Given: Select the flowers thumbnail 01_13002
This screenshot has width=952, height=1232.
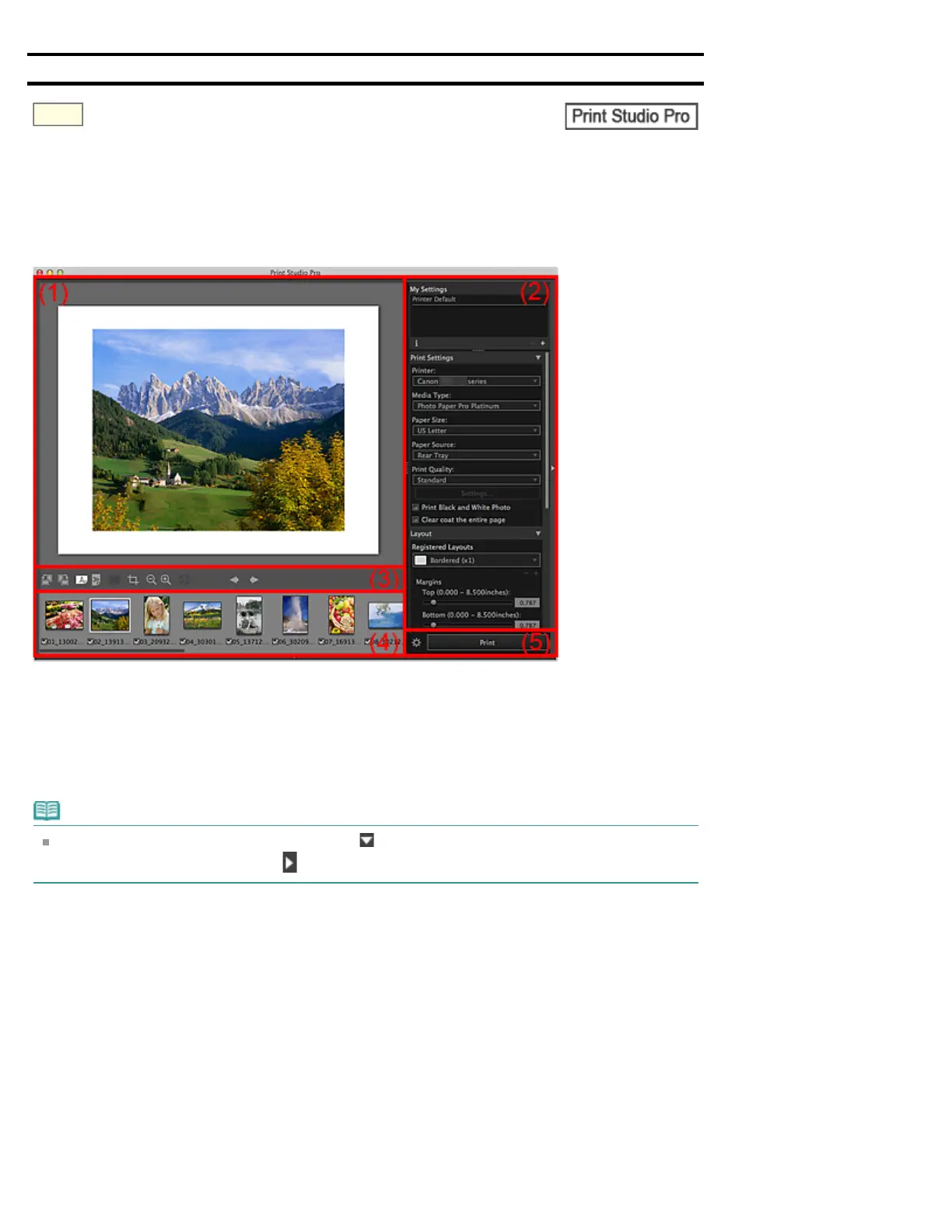Looking at the screenshot, I should click(64, 615).
